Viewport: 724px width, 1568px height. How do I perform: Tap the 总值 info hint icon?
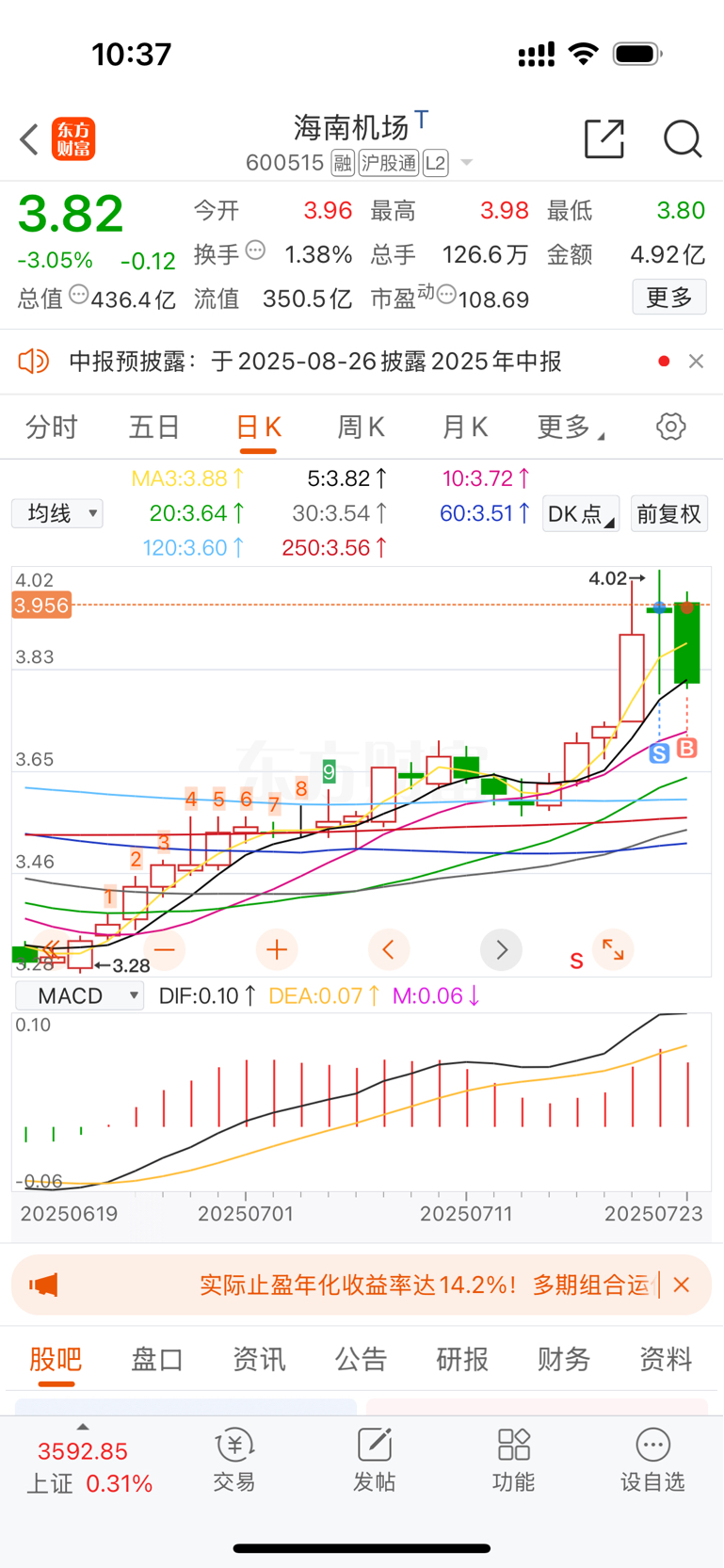(x=79, y=295)
